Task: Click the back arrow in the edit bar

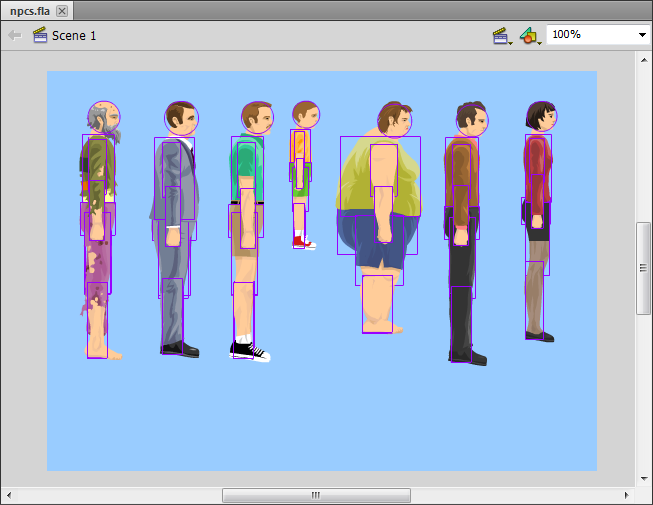Action: [x=15, y=35]
